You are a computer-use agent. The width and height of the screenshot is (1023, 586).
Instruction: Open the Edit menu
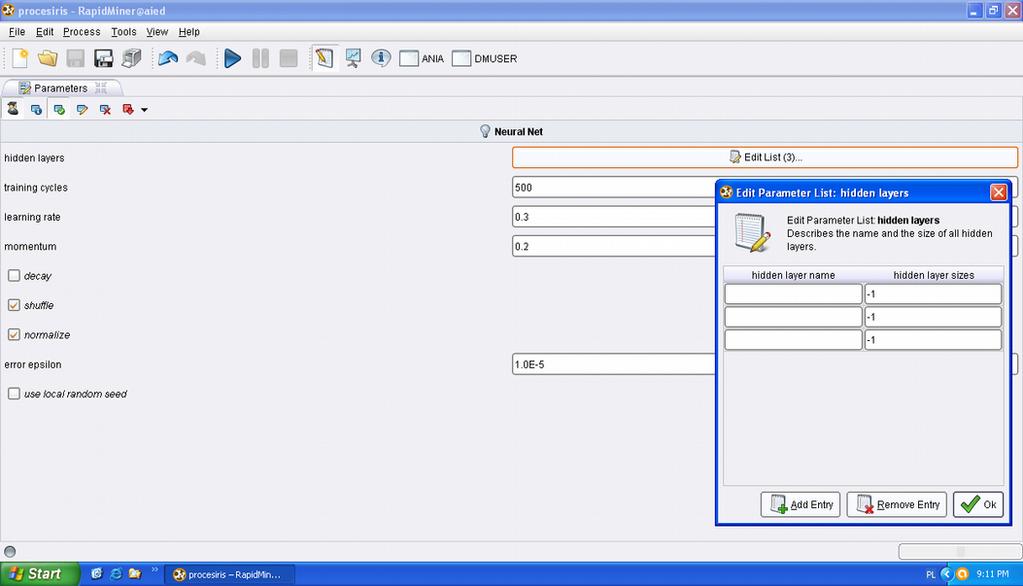click(x=44, y=32)
